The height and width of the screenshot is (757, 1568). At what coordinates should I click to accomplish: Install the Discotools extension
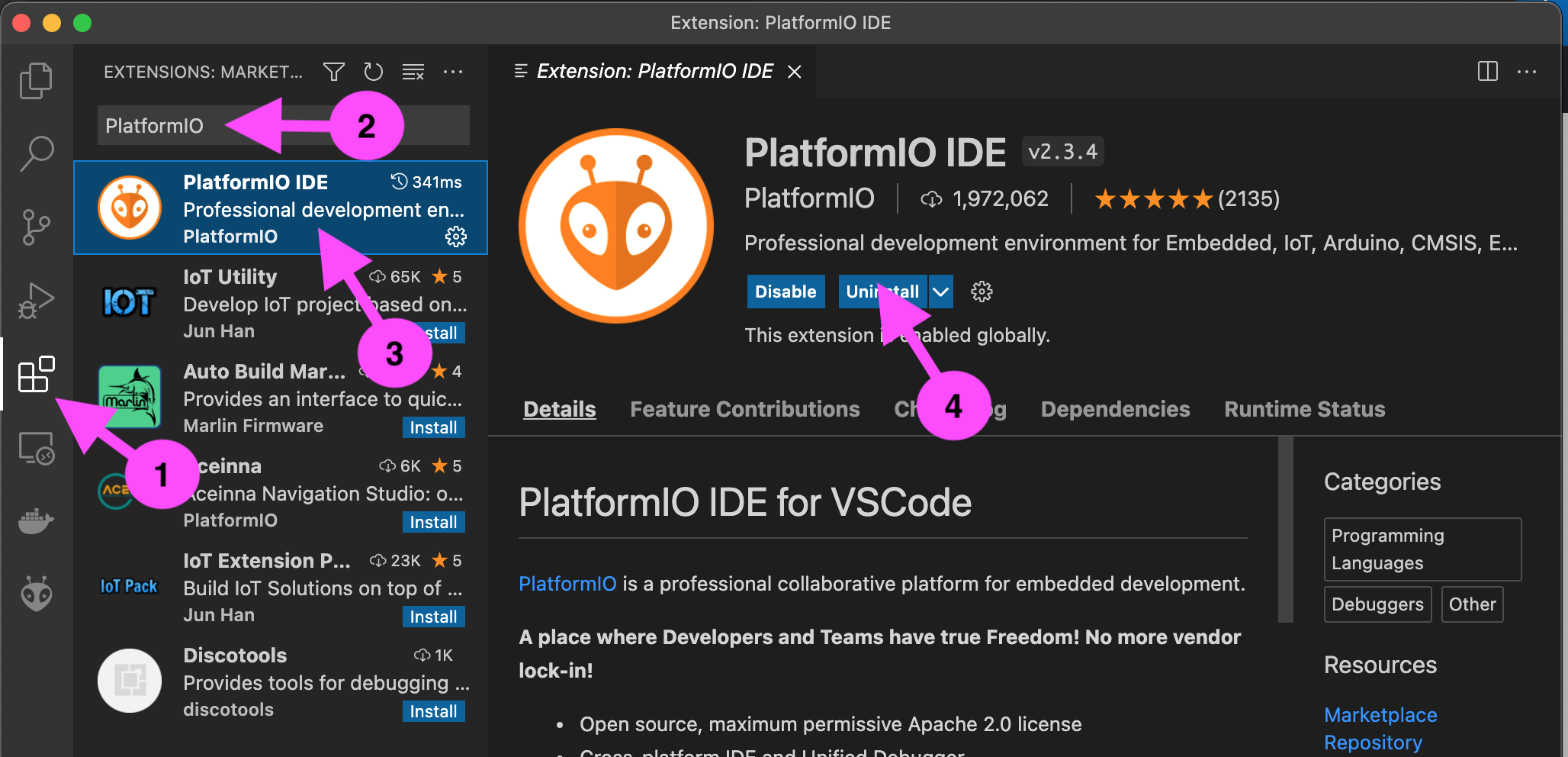click(x=433, y=711)
